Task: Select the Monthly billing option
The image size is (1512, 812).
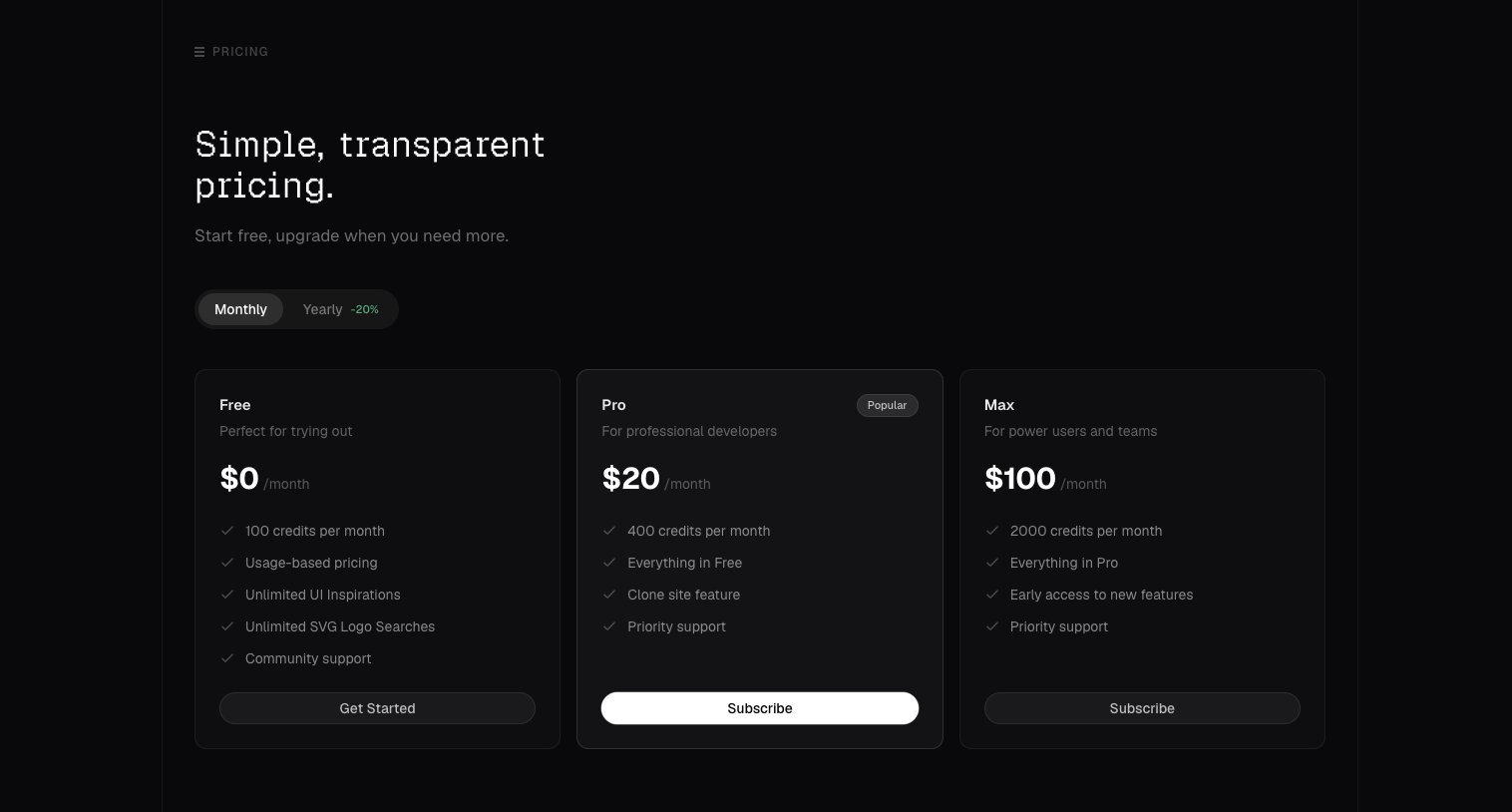Action: pyautogui.click(x=240, y=309)
